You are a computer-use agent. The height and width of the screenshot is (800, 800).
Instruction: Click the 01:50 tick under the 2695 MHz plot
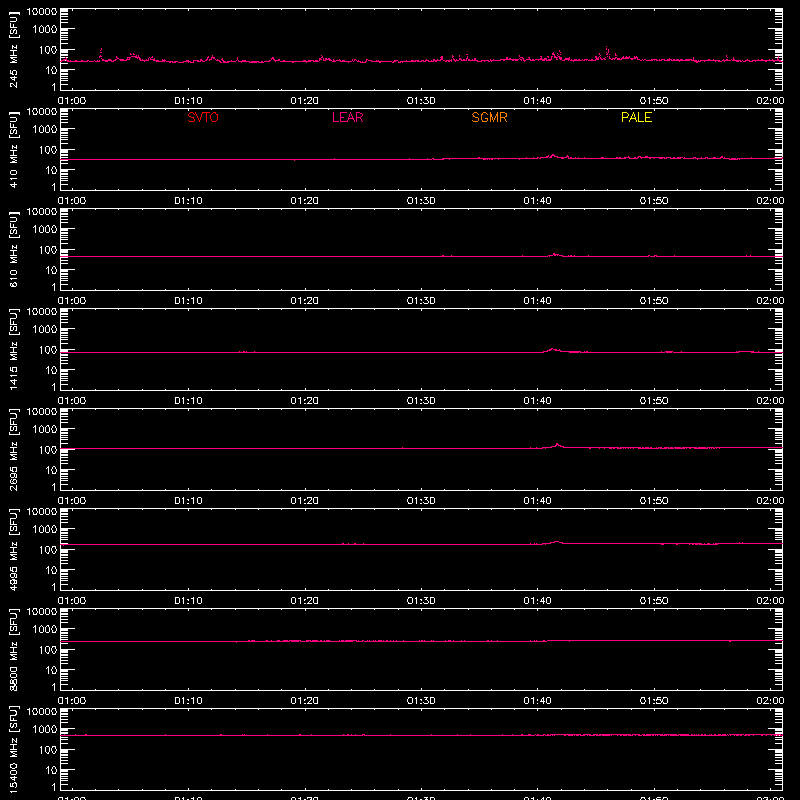coord(654,501)
